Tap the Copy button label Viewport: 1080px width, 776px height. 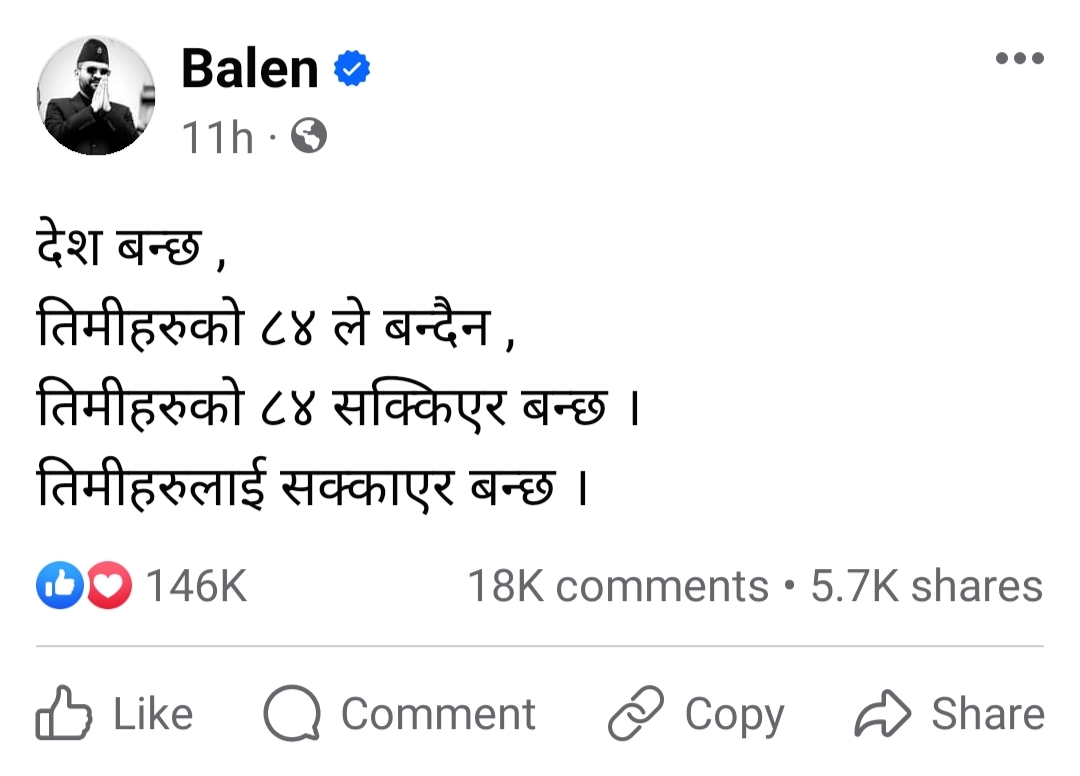pyautogui.click(x=734, y=716)
